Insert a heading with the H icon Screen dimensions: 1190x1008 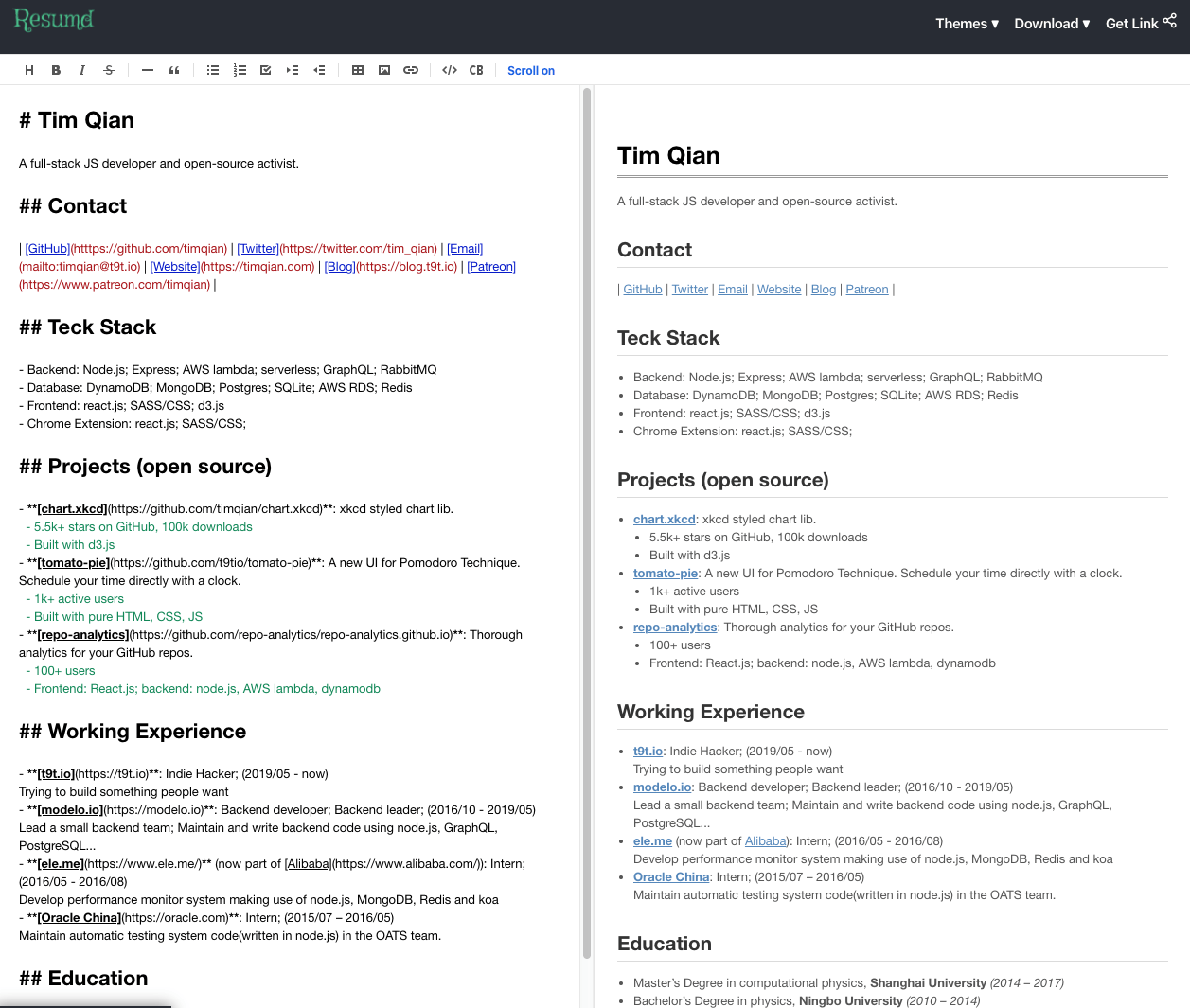coord(29,70)
